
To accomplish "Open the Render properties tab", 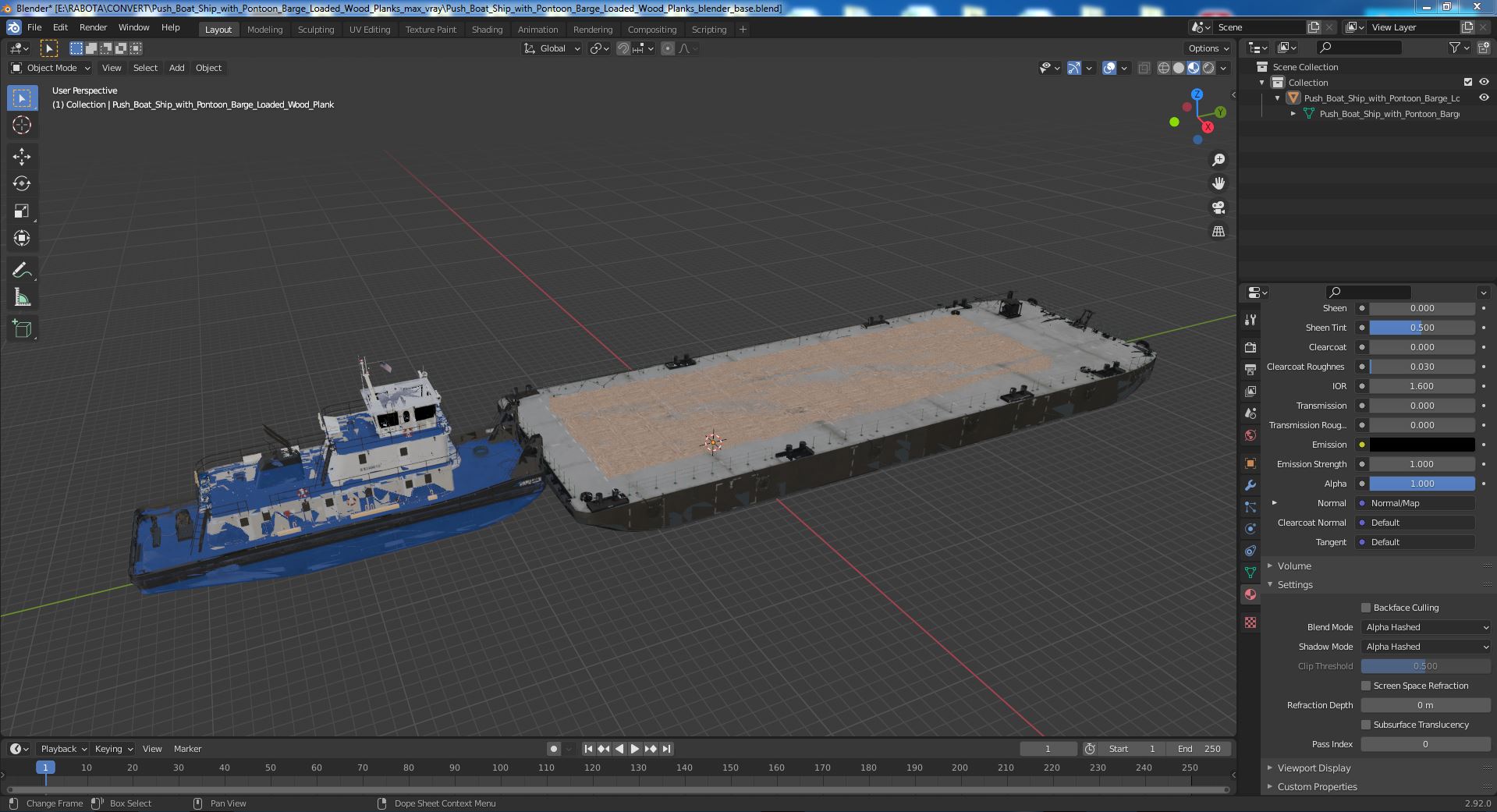I will point(1250,347).
